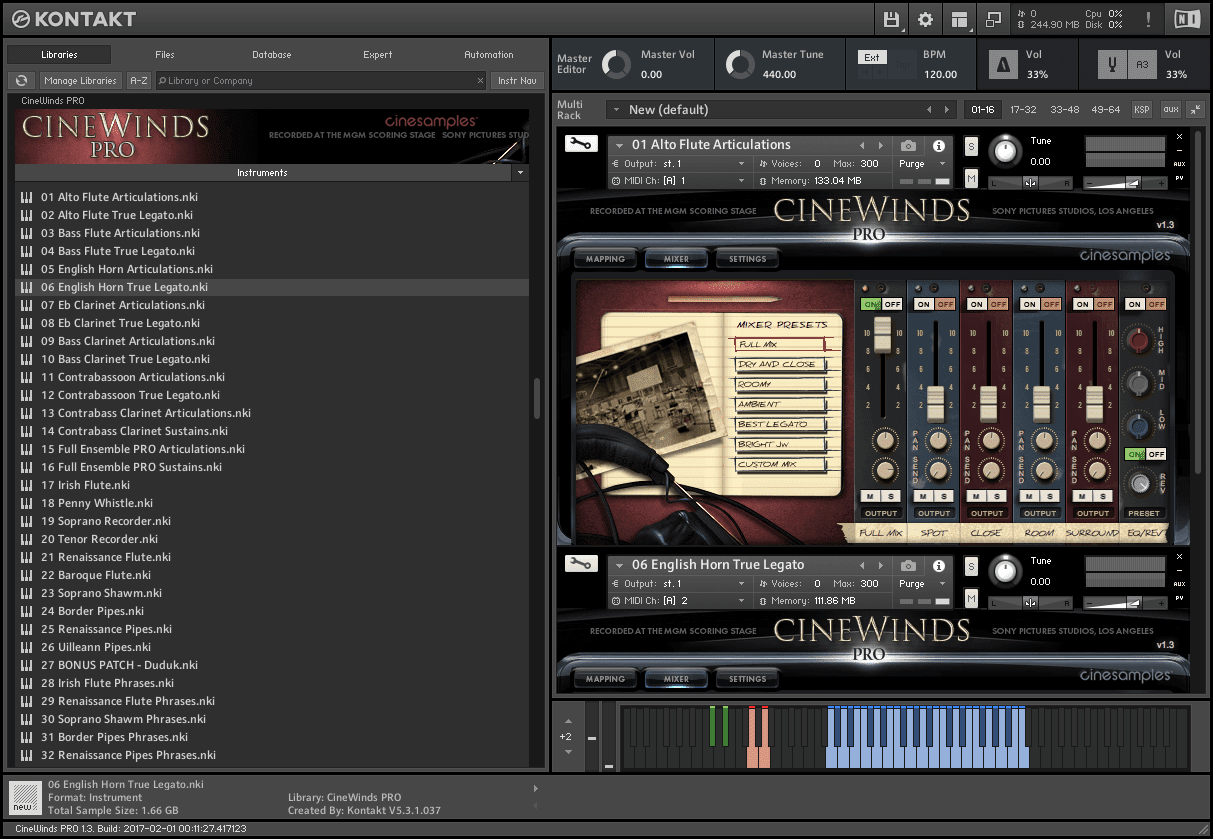
Task: Open Alto Flute MIDI Ch dropdown
Action: point(678,181)
